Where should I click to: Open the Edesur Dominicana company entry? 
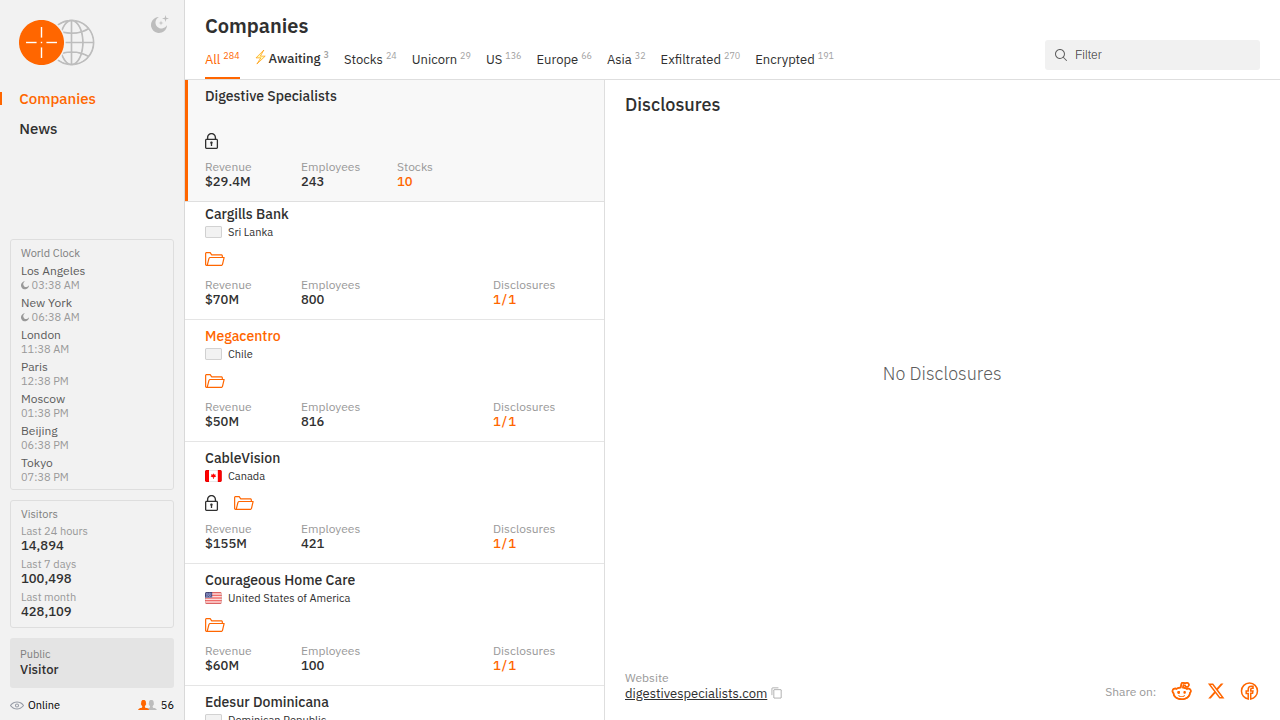point(395,703)
